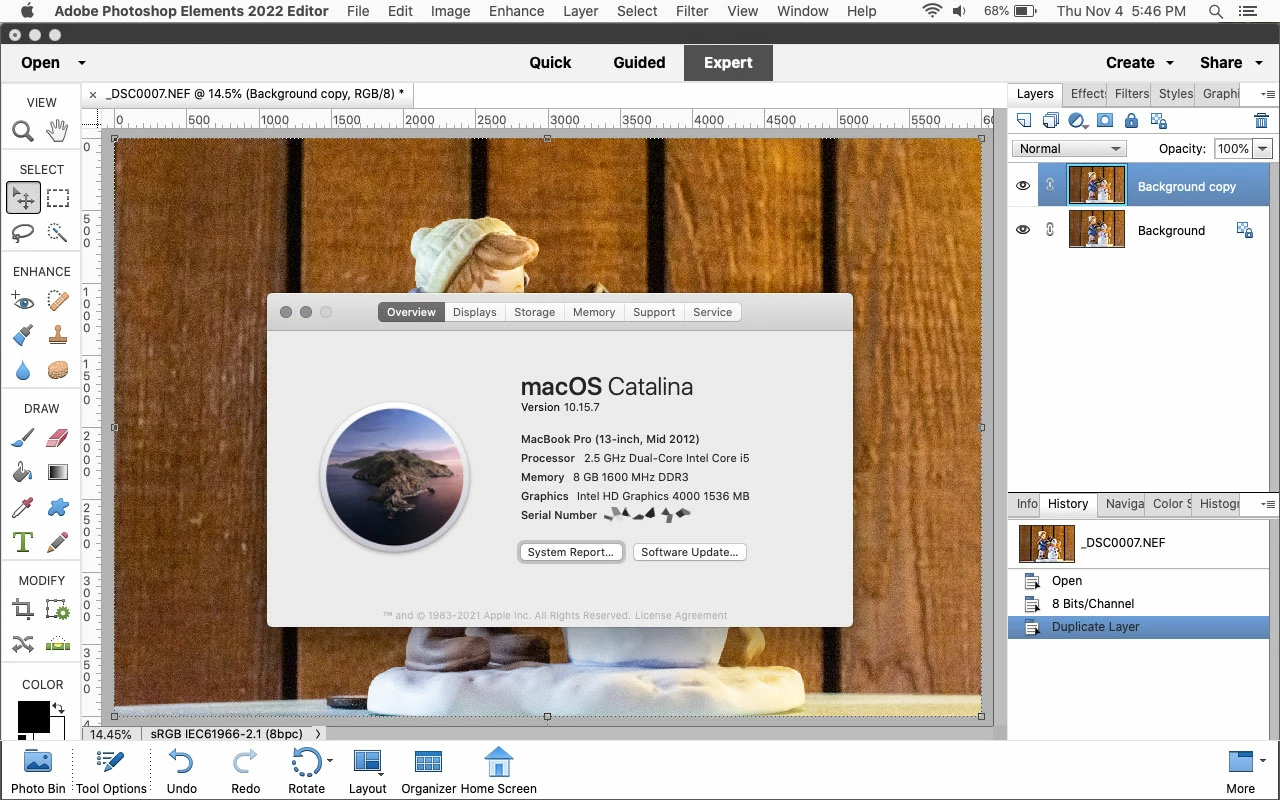This screenshot has height=800, width=1280.
Task: Open the Storage tab in About window
Action: click(534, 312)
